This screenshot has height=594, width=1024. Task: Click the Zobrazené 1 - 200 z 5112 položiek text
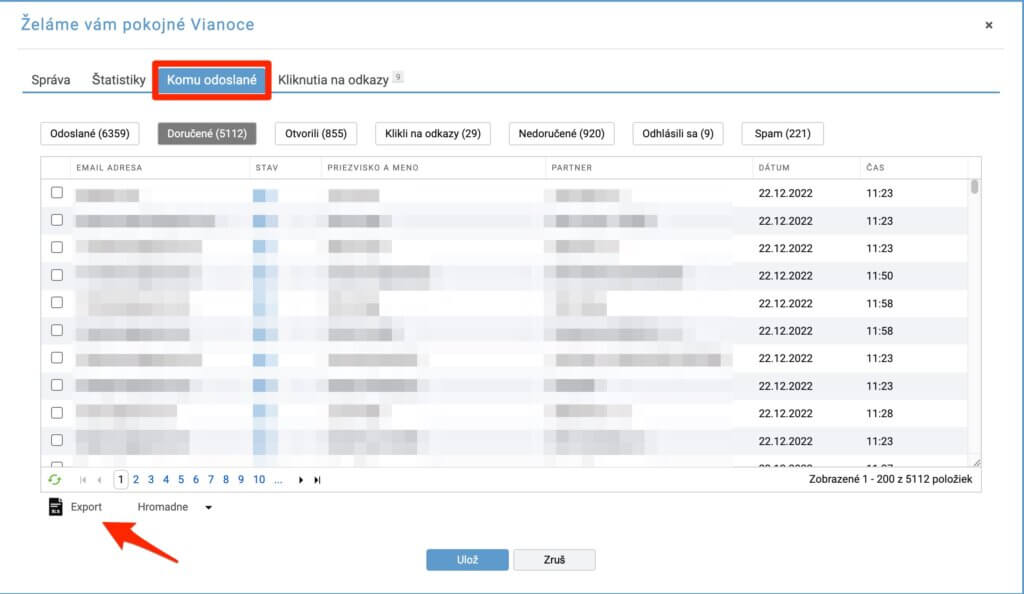[x=890, y=479]
